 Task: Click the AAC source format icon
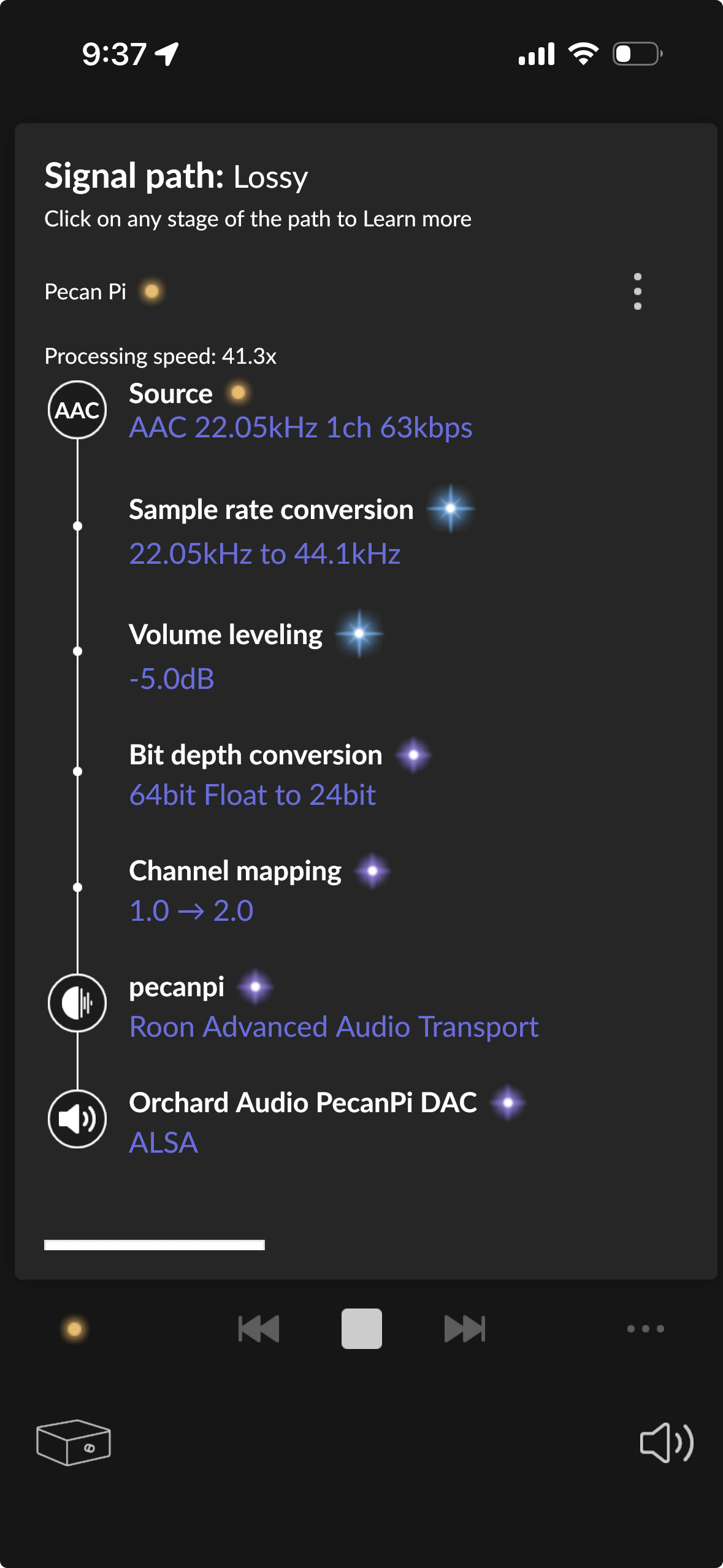(x=77, y=410)
